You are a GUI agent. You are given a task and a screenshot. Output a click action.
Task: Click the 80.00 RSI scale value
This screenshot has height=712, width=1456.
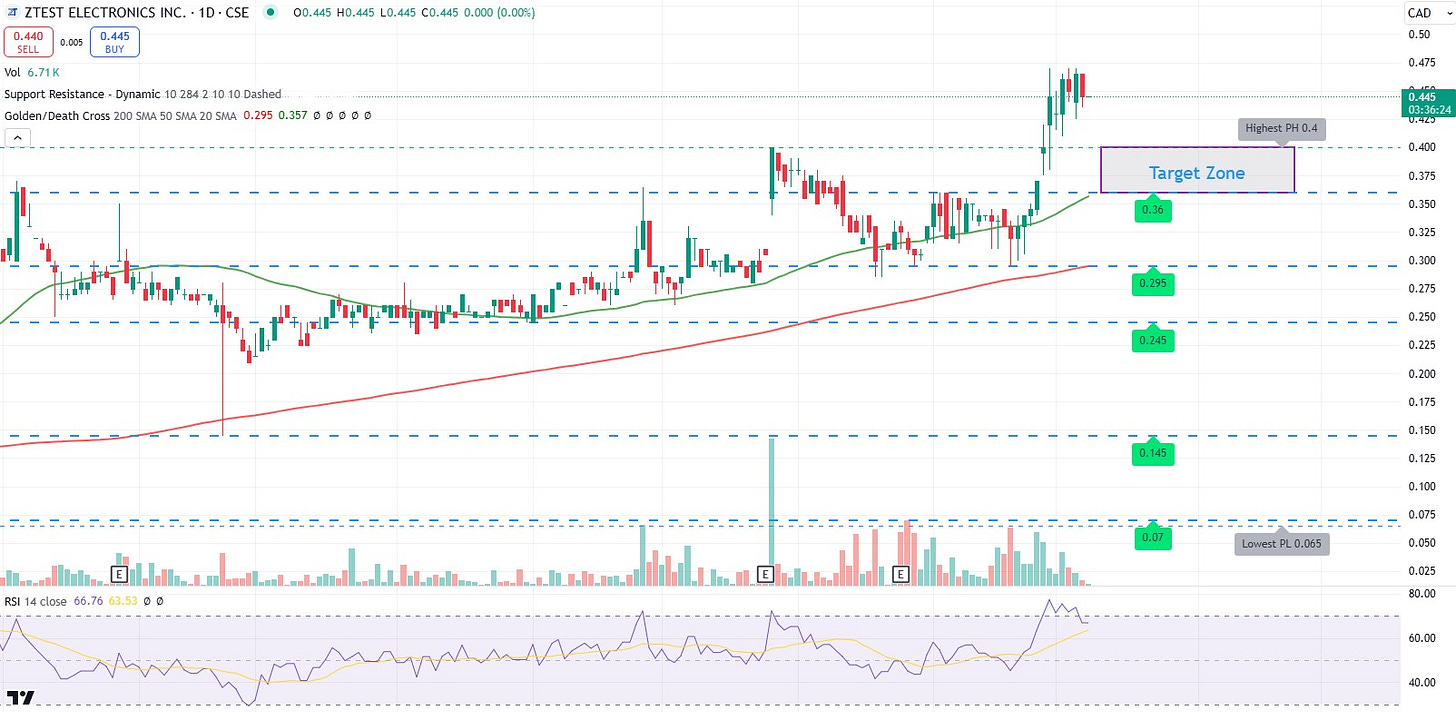1421,593
